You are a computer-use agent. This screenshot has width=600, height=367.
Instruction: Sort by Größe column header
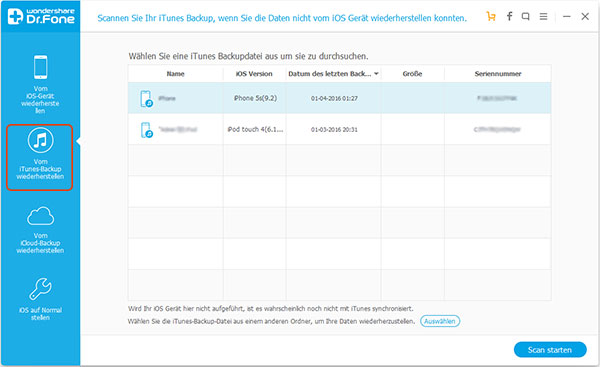(x=412, y=73)
